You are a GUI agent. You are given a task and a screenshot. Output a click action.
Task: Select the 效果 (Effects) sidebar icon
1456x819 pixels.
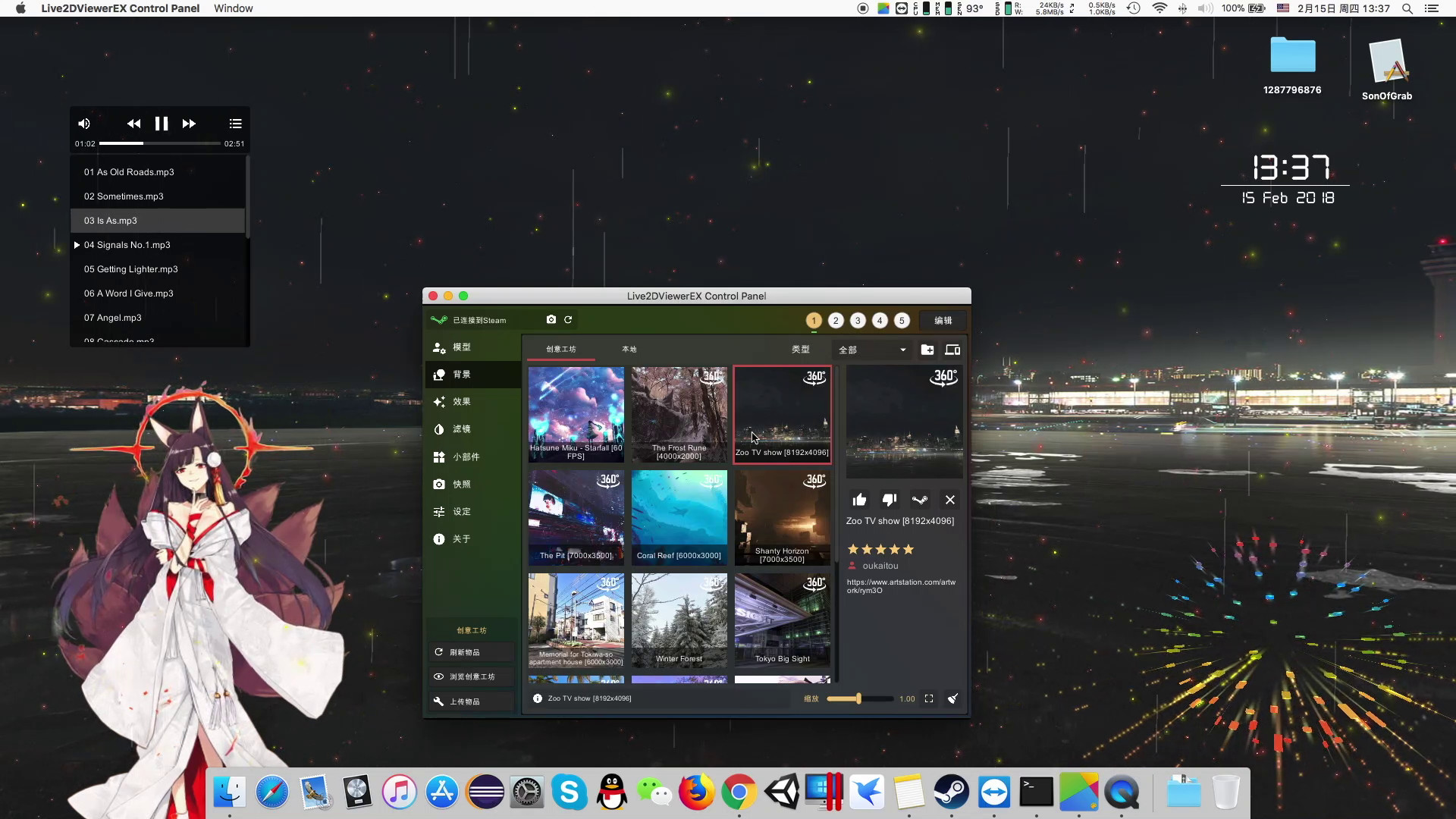point(461,401)
